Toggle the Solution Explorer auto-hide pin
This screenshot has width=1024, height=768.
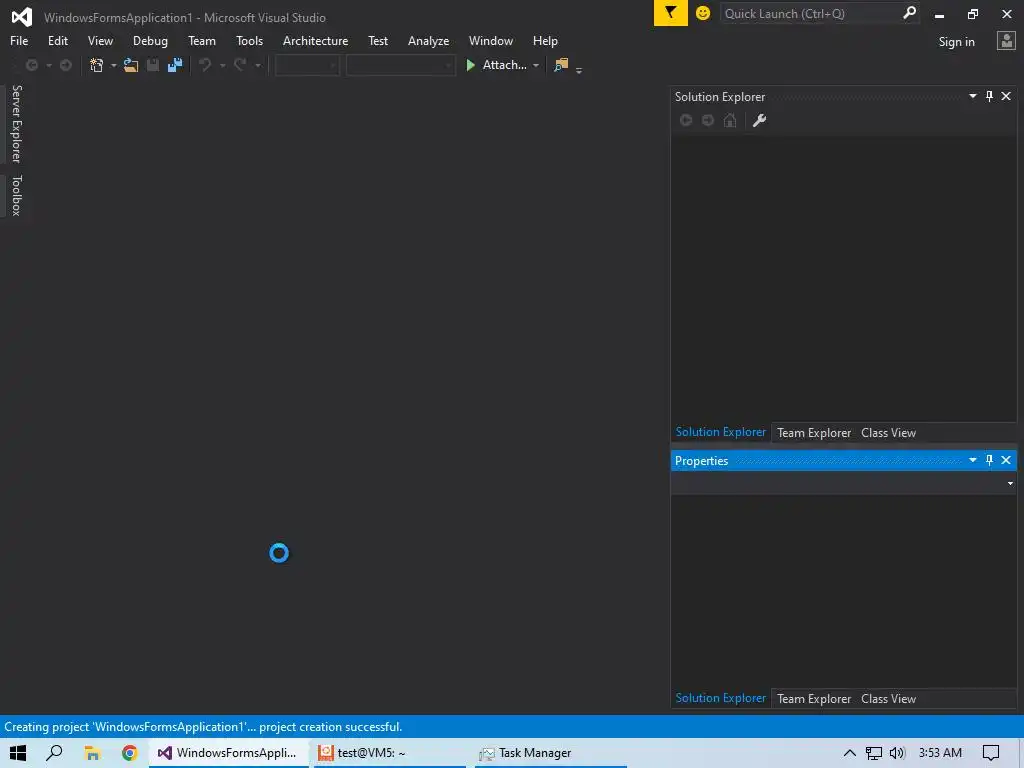(989, 96)
